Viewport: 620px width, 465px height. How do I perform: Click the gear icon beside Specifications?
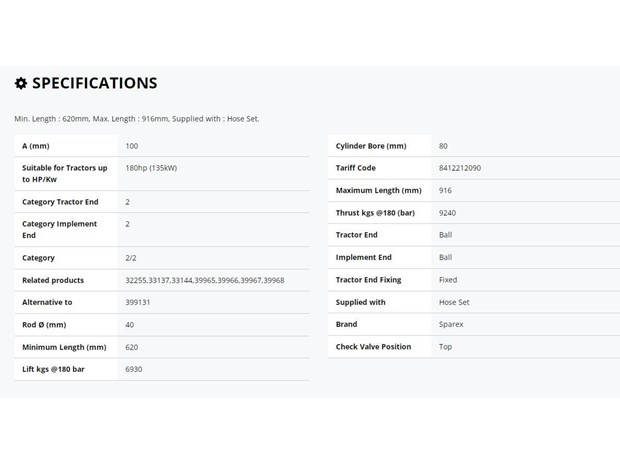[21, 83]
